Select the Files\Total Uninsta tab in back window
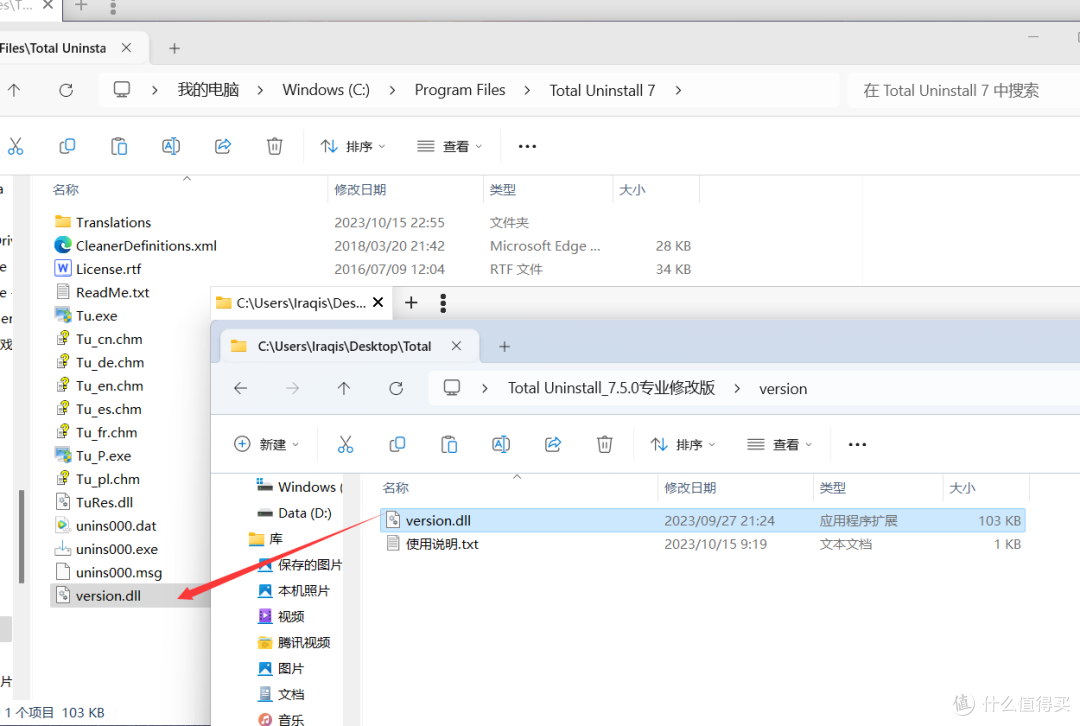Image resolution: width=1080 pixels, height=726 pixels. pos(53,48)
